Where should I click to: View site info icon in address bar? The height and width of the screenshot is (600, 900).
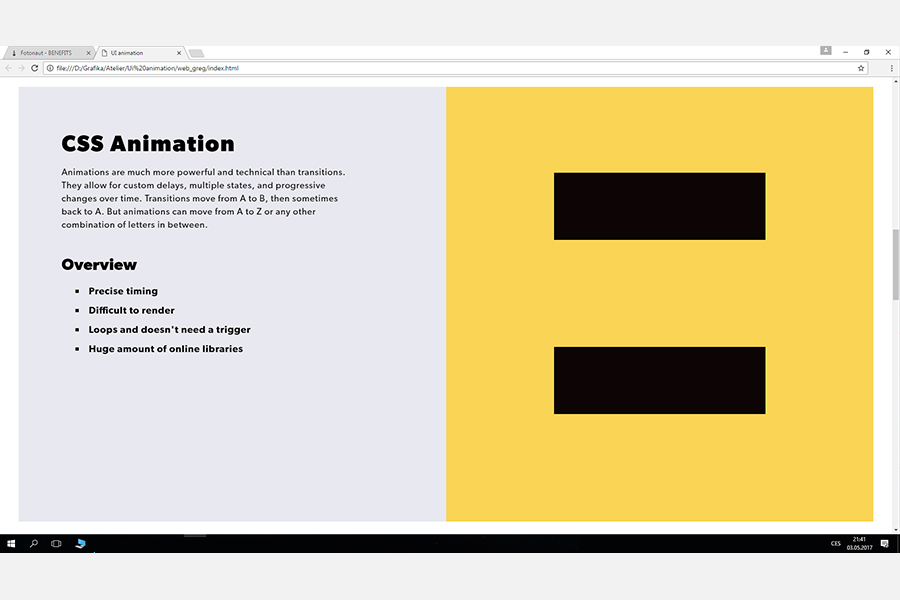50,68
